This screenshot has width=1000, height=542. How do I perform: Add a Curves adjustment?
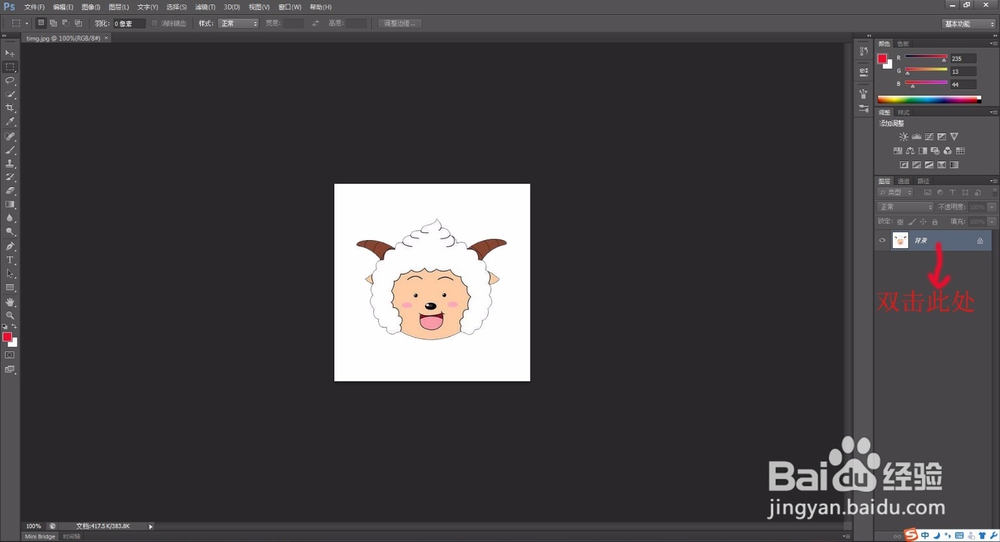point(929,136)
